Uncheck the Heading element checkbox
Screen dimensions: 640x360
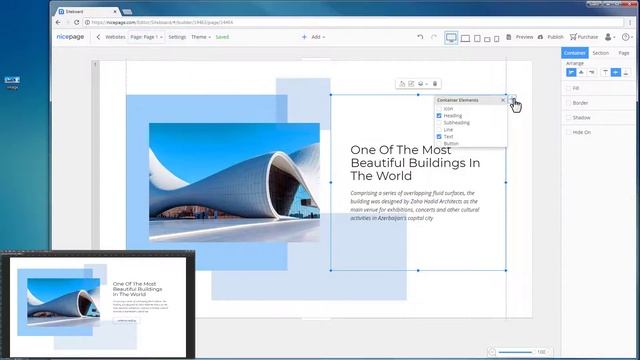439,116
